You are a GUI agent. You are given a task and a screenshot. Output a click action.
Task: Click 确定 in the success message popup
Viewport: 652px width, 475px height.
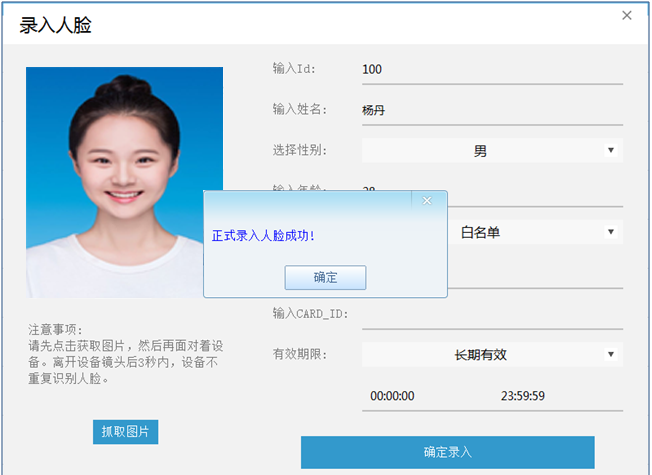[x=325, y=277]
